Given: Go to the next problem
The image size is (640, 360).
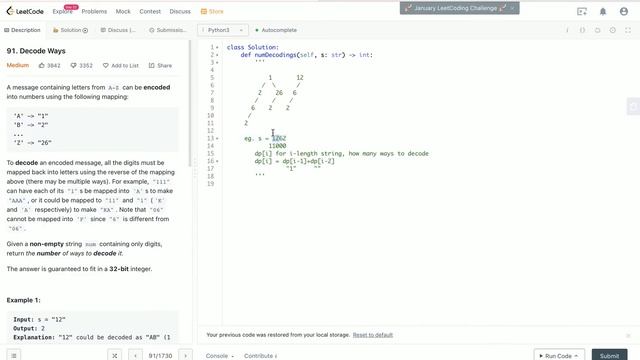Looking at the screenshot, I should [185, 356].
